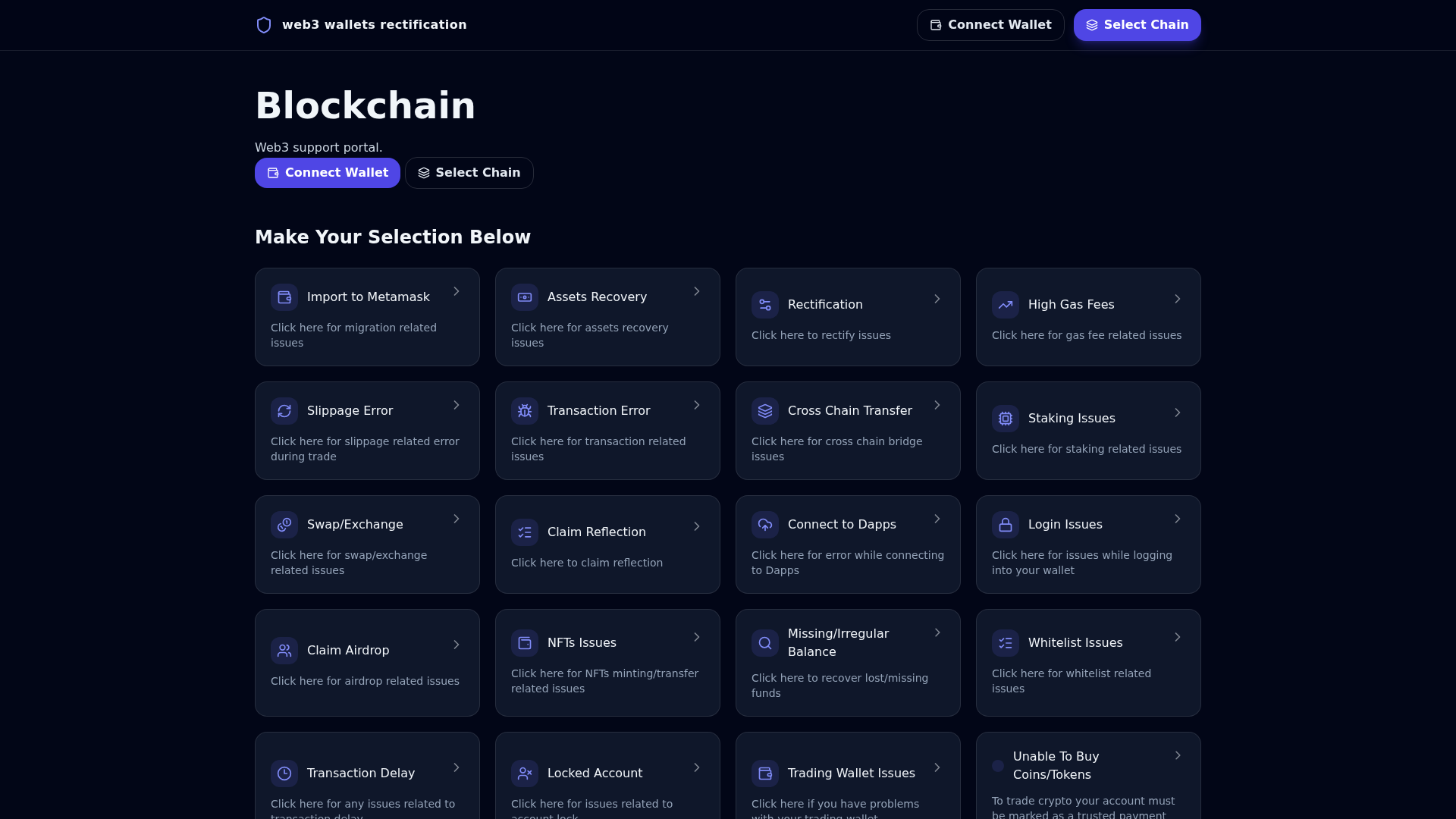The image size is (1456, 819).
Task: Open Select Chain button under Web3 support portal
Action: click(469, 173)
